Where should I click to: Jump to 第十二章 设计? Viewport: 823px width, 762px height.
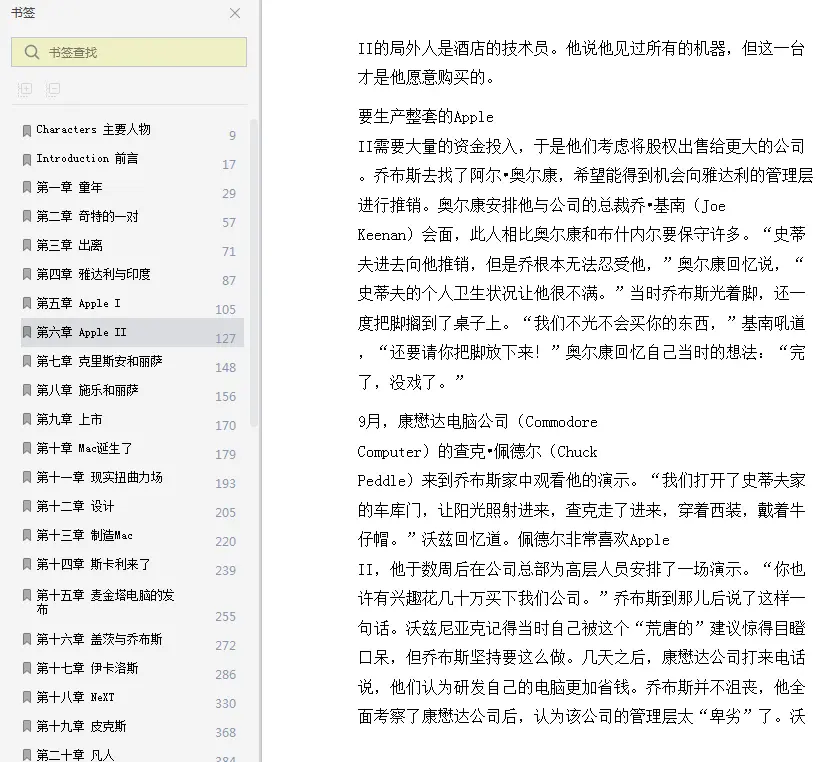75,506
